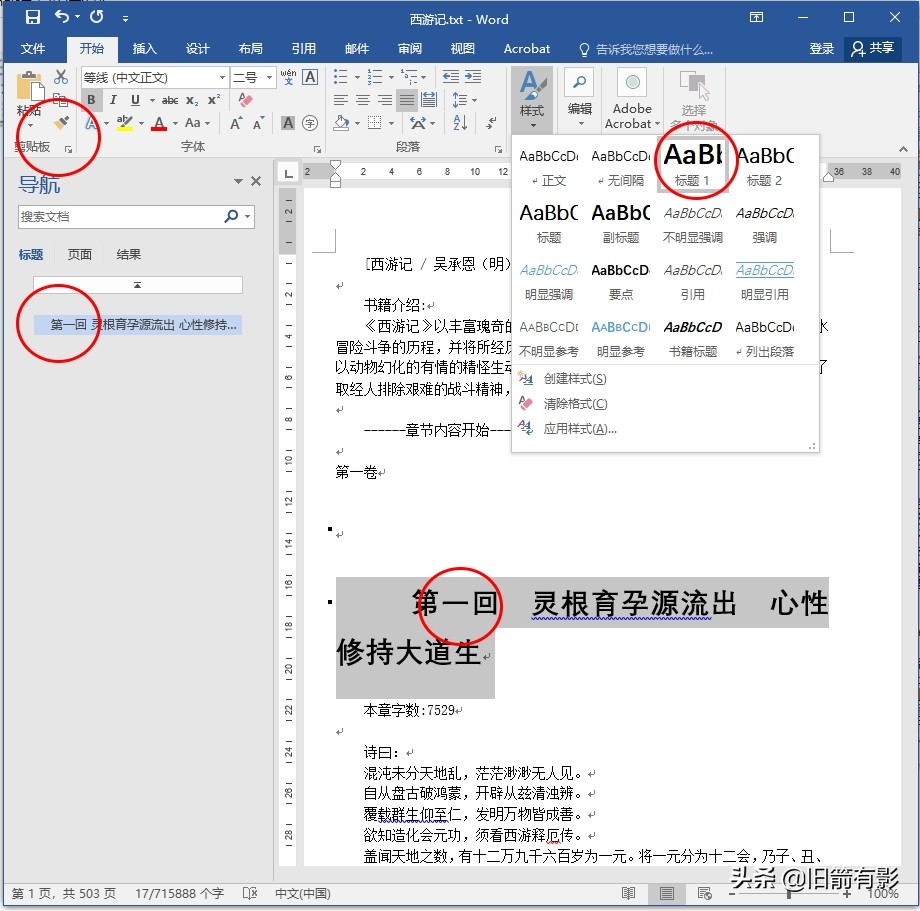The height and width of the screenshot is (911, 920).
Task: Switch to the 插入 ribbon tab
Action: click(x=144, y=48)
